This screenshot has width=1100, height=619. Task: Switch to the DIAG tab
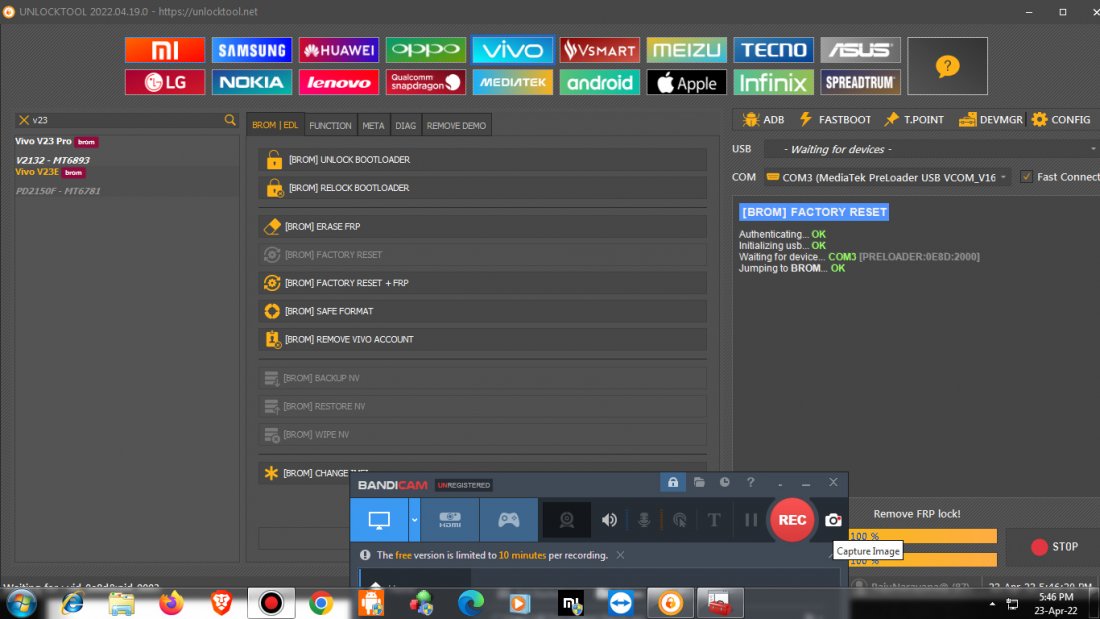point(405,125)
